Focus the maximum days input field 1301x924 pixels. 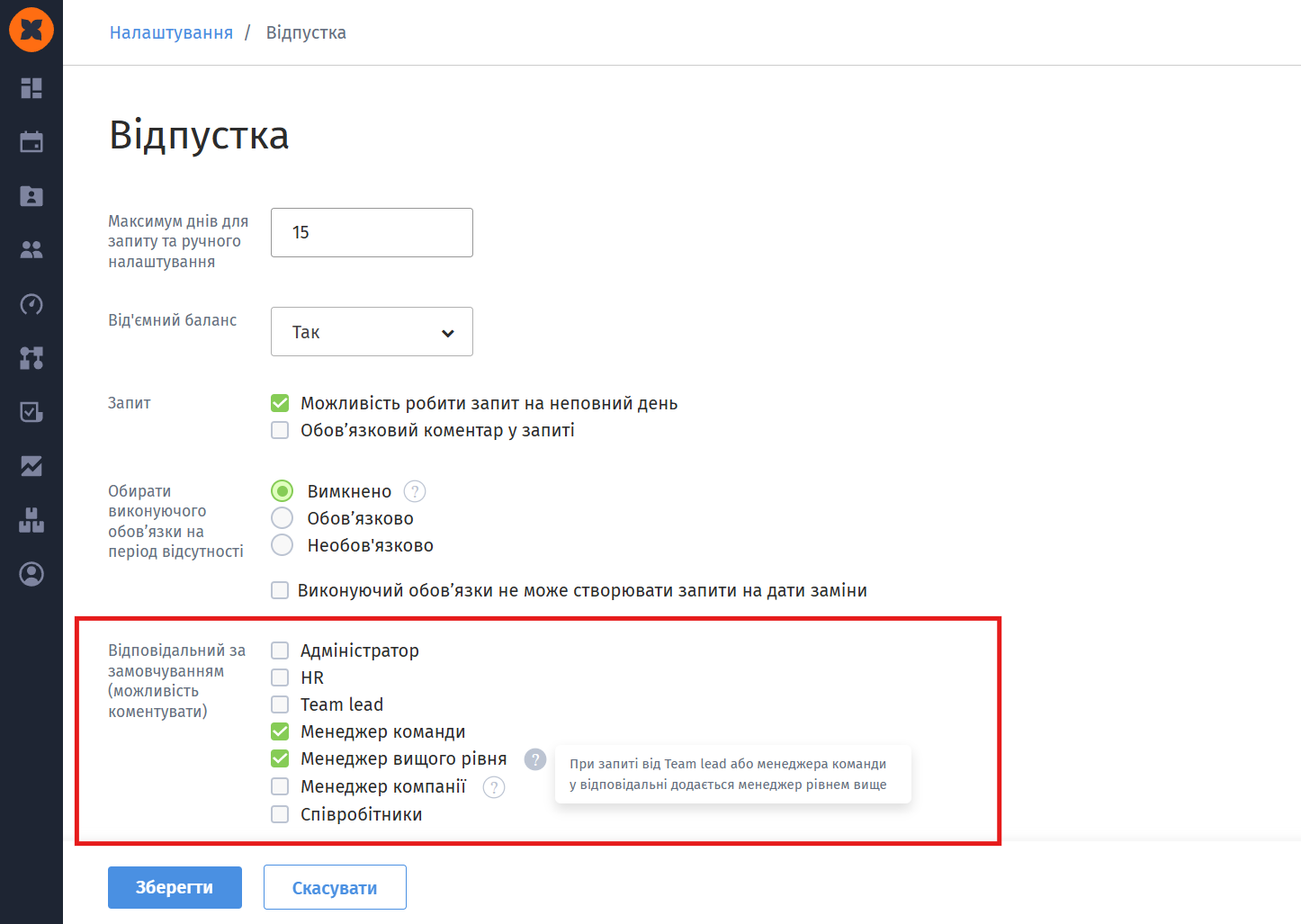click(x=372, y=232)
